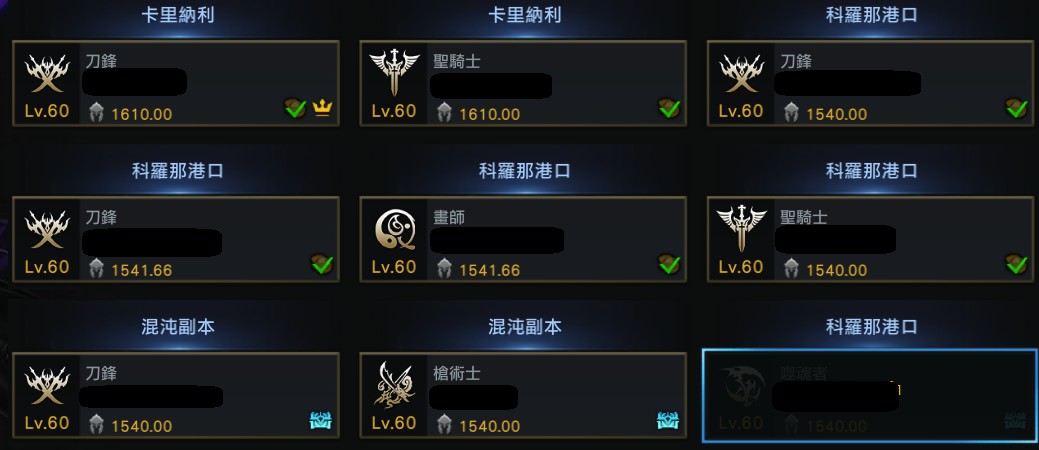Select the Blade card with 1541.66
1039x450 pixels.
pos(176,239)
